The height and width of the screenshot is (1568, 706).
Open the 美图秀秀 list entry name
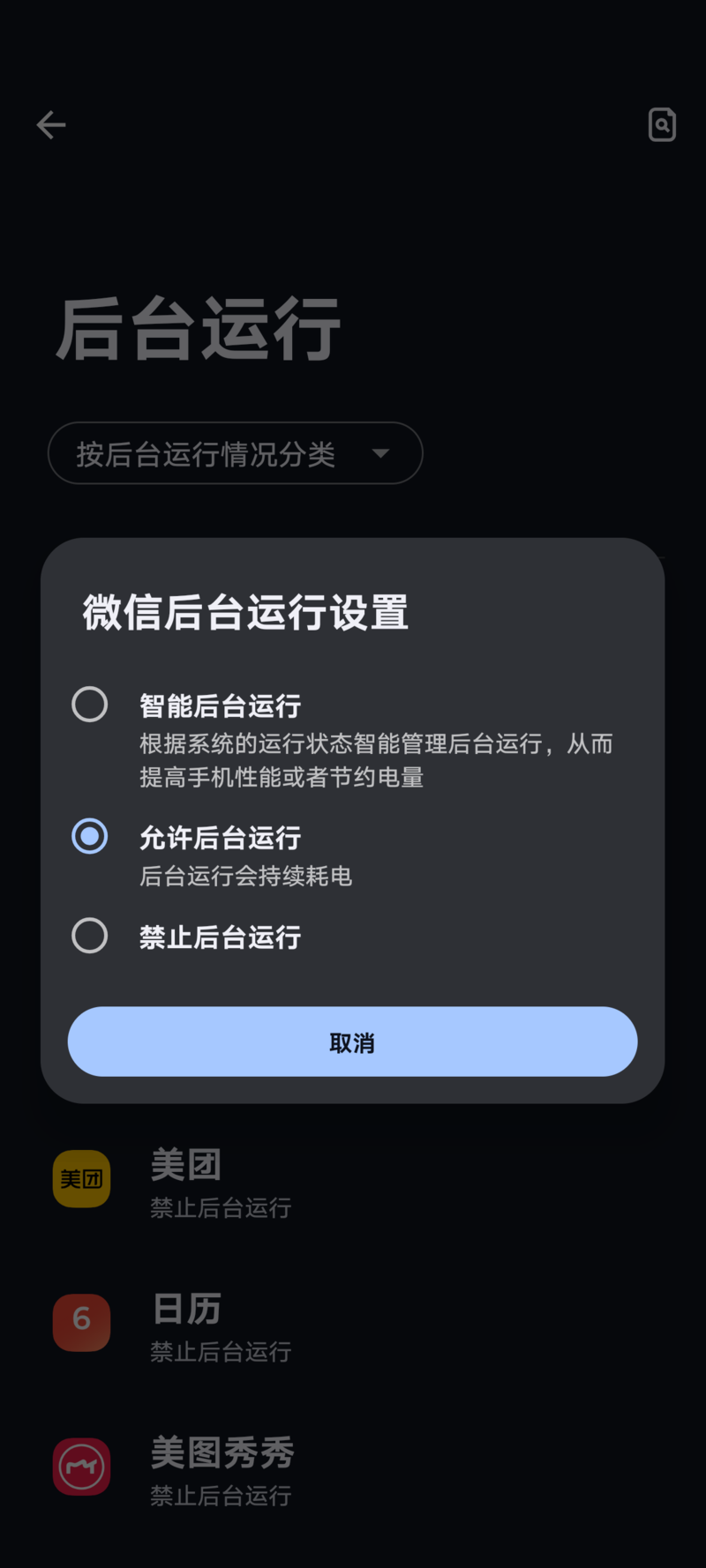click(222, 1452)
